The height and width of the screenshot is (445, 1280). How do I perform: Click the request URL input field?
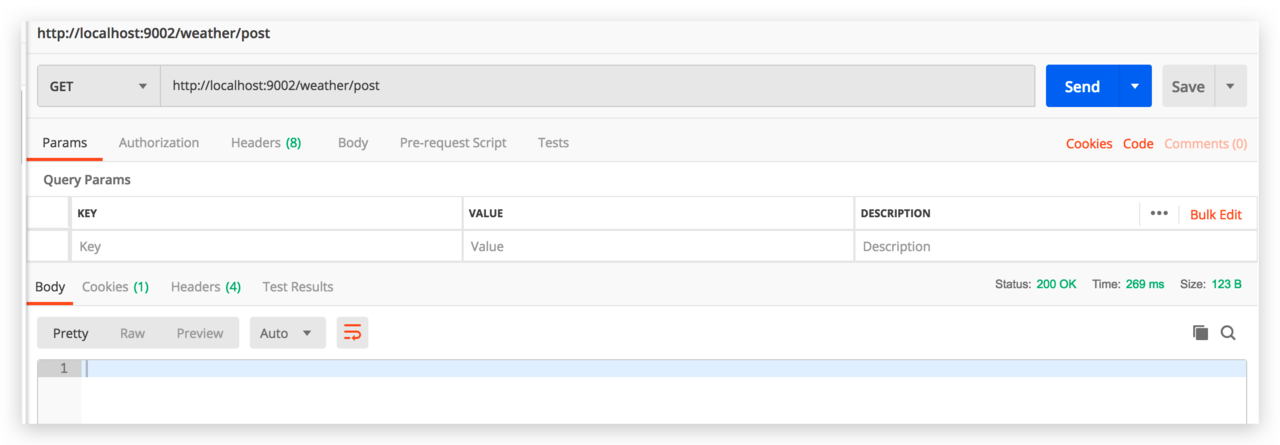[x=598, y=86]
